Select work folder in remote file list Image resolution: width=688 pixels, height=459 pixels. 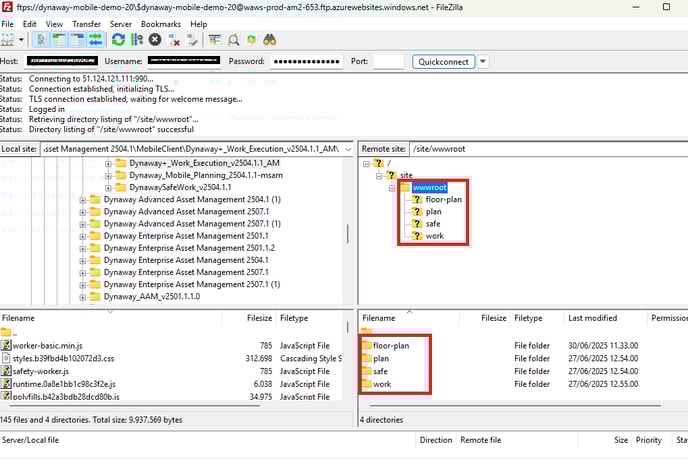[382, 384]
